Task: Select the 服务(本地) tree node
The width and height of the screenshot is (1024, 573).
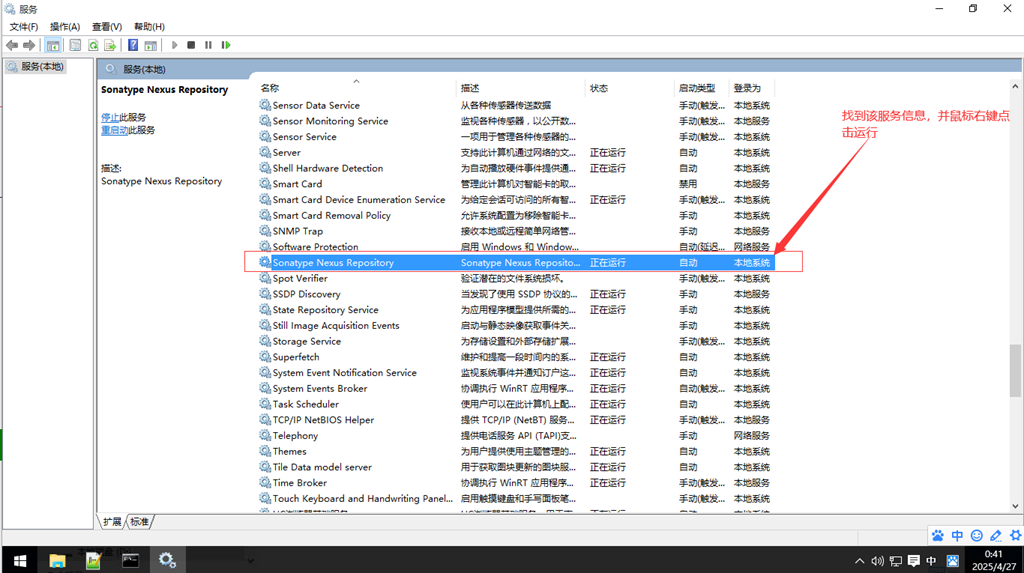Action: coord(42,67)
